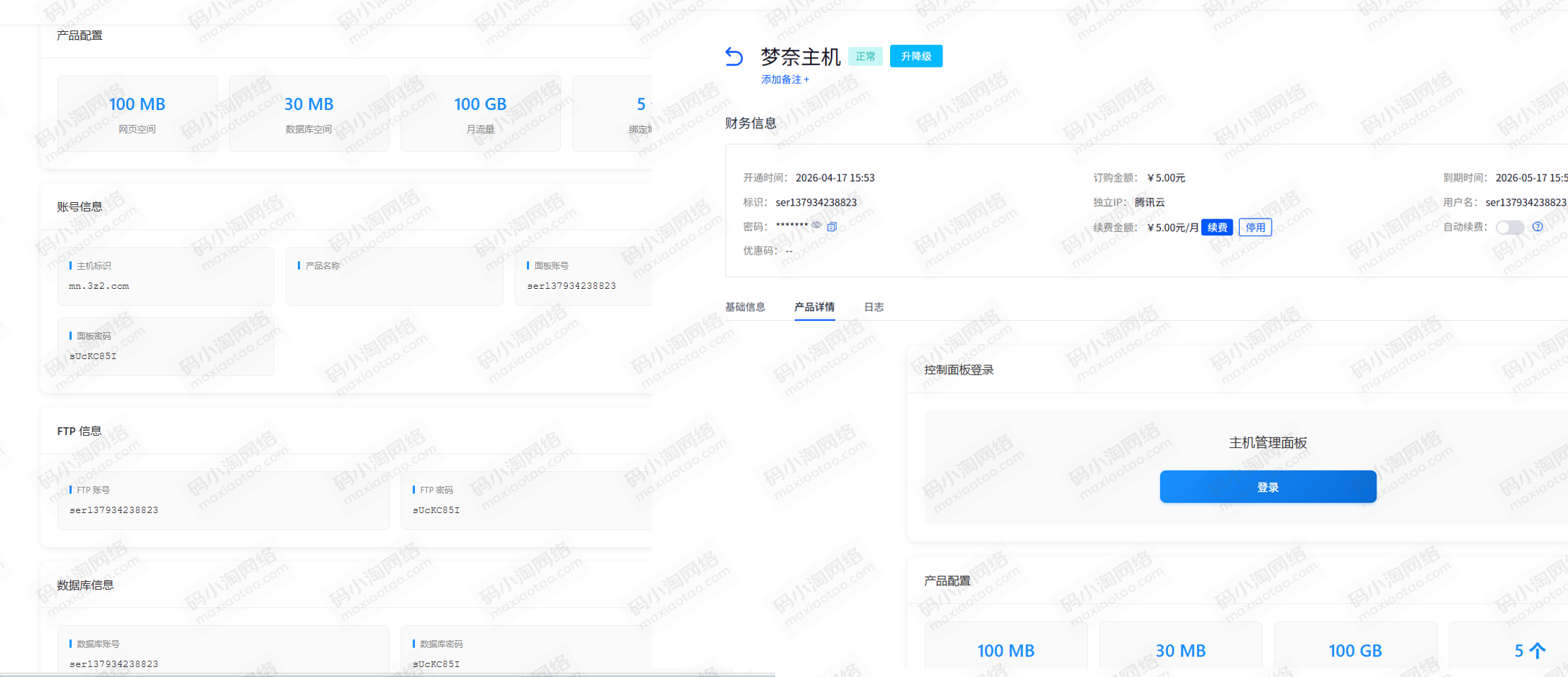This screenshot has width=1568, height=677.
Task: Click 登录 to open 主机管理面板
Action: click(1267, 487)
